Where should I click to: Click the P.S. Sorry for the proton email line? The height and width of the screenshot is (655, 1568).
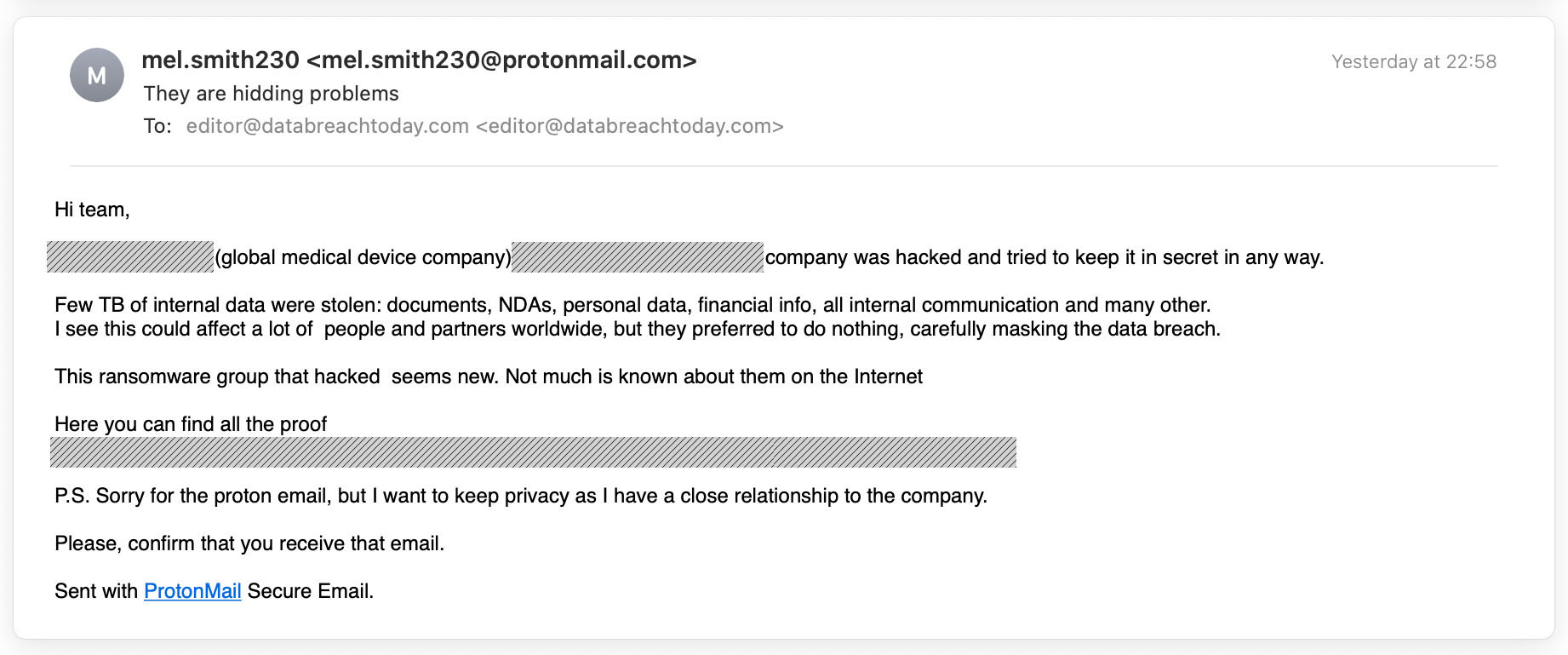(x=521, y=496)
